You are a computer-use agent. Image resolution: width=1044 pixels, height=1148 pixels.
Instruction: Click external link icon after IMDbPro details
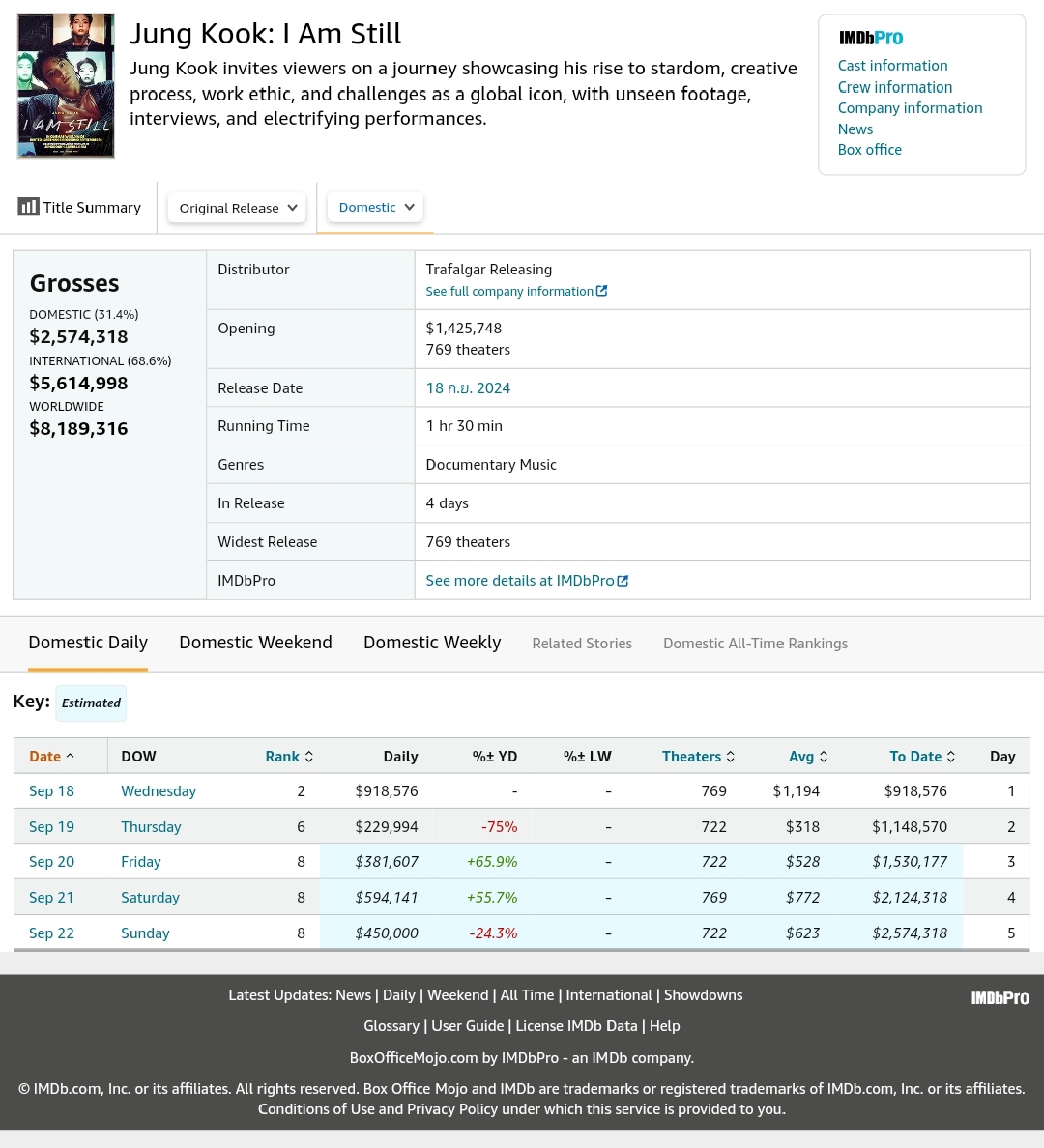click(x=623, y=581)
